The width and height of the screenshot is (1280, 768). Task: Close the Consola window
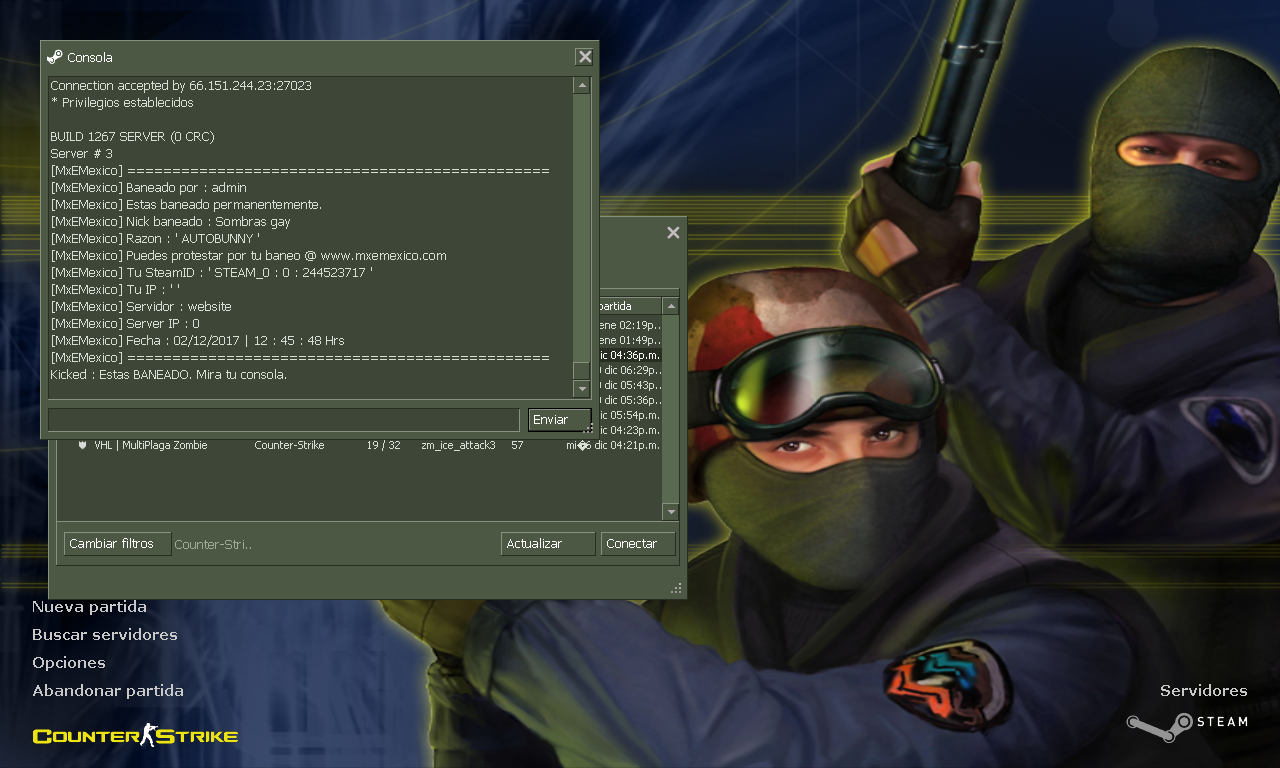(x=584, y=57)
